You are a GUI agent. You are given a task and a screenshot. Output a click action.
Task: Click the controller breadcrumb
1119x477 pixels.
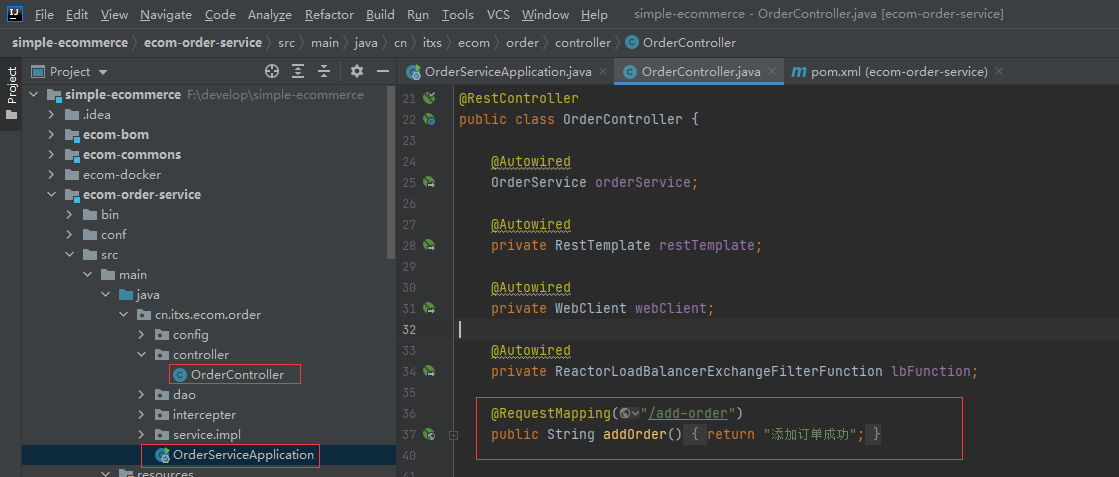tap(583, 43)
